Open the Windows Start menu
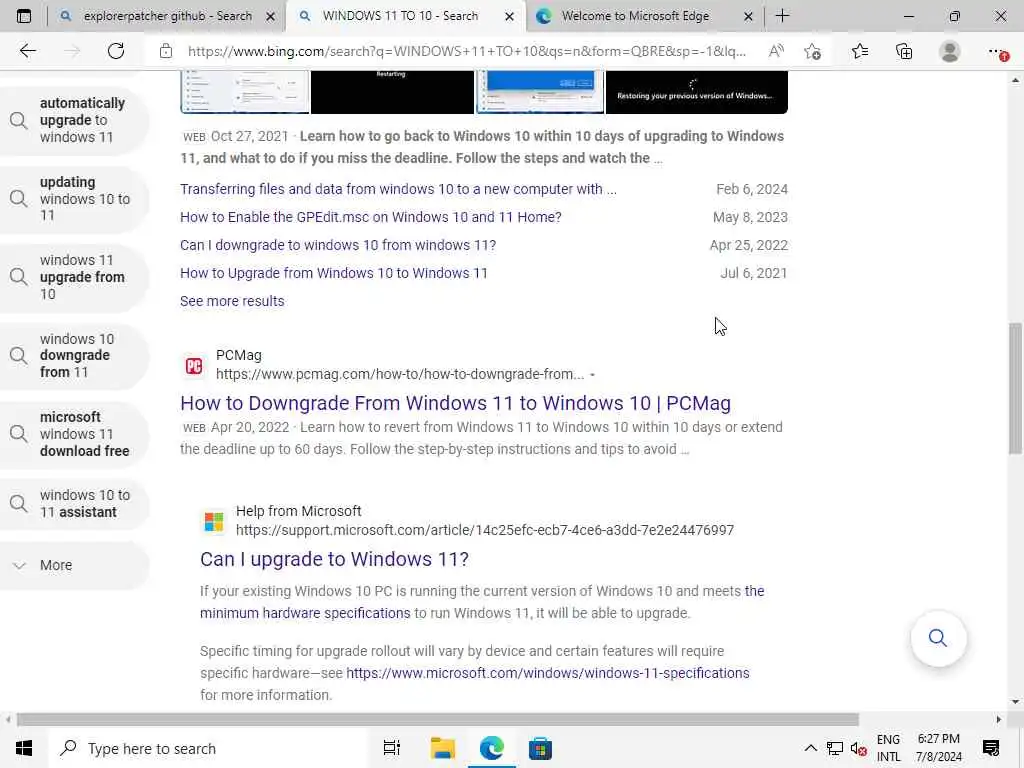Viewport: 1024px width, 768px height. [24, 748]
